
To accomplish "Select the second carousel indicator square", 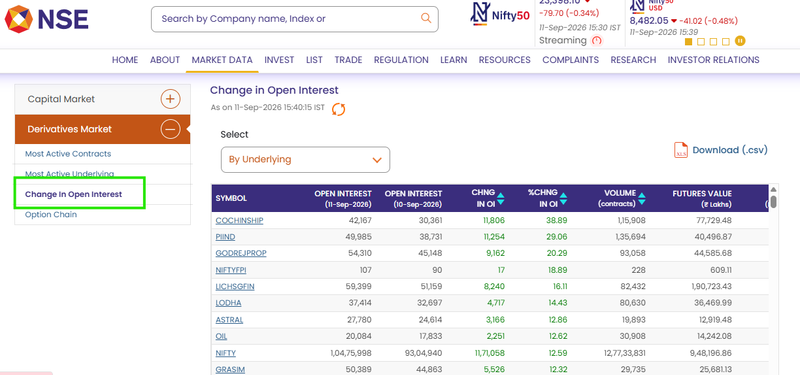I will pyautogui.click(x=701, y=41).
